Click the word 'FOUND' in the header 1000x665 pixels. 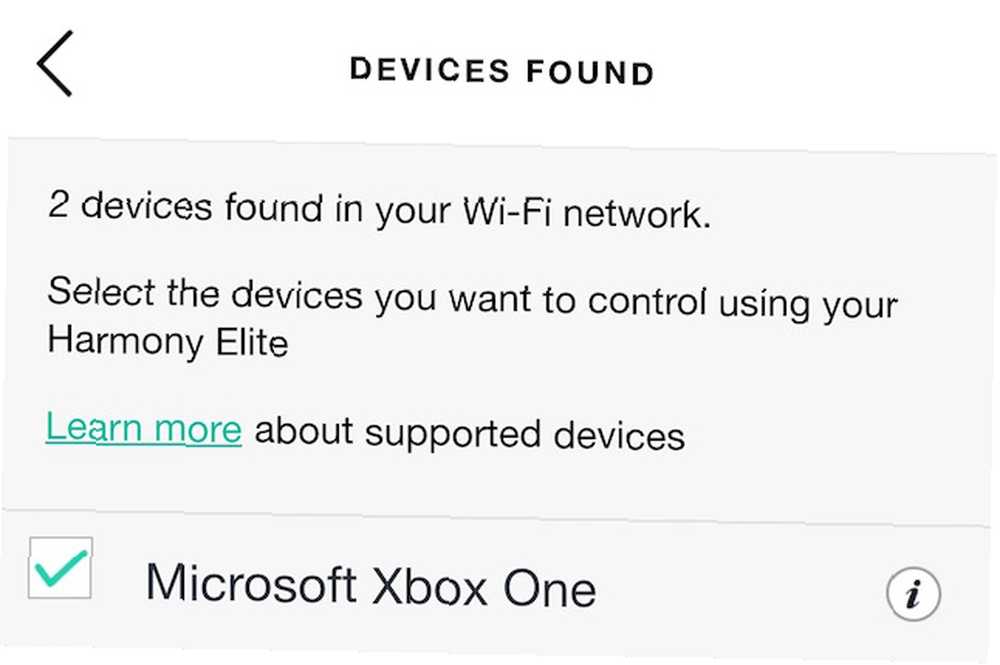(x=591, y=72)
